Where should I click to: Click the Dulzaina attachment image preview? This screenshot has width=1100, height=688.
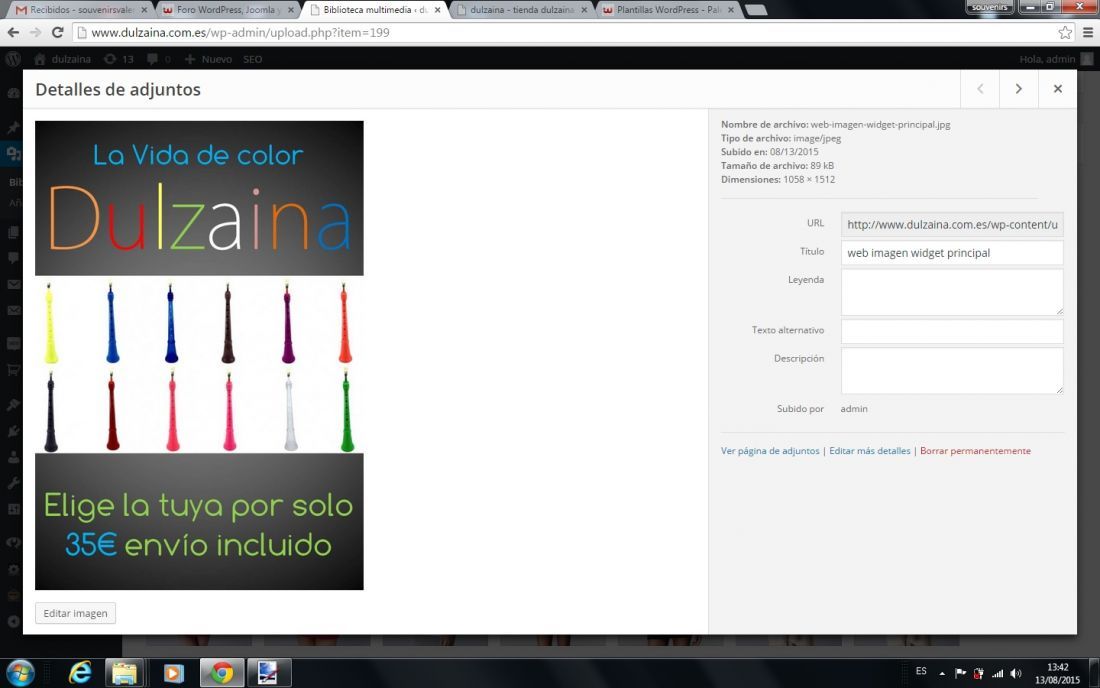199,355
